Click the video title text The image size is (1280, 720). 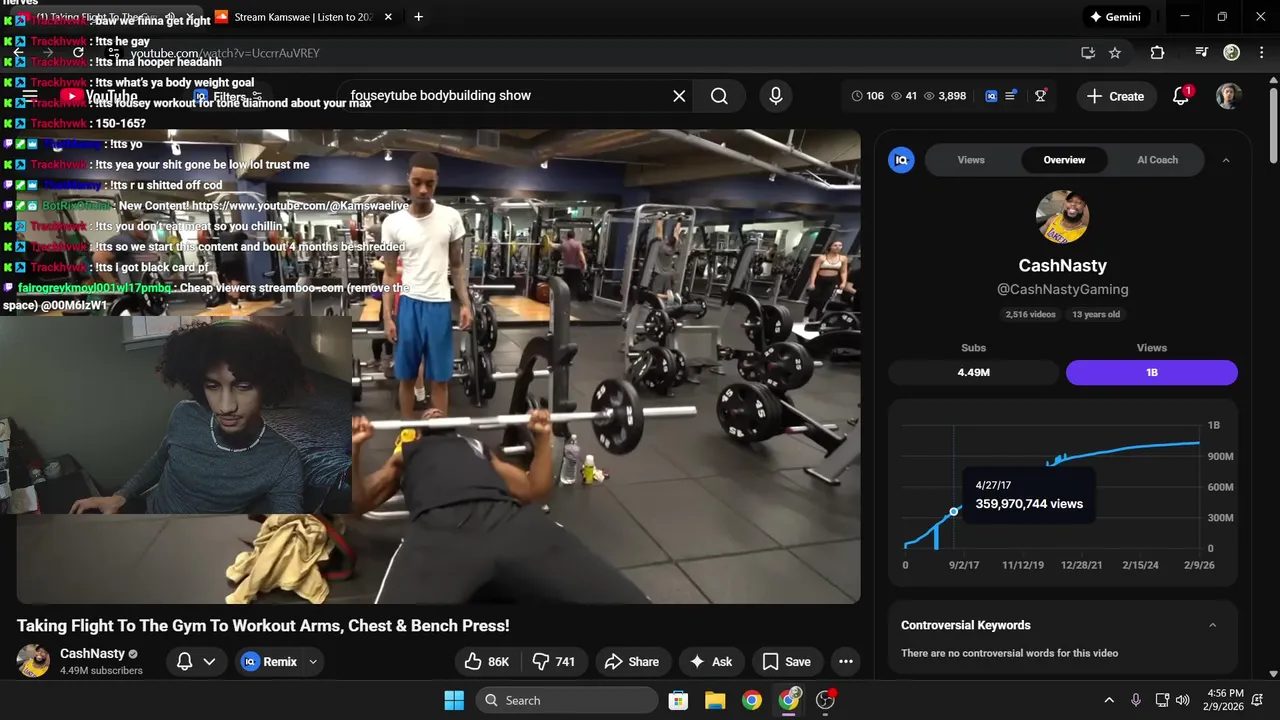[x=263, y=626]
